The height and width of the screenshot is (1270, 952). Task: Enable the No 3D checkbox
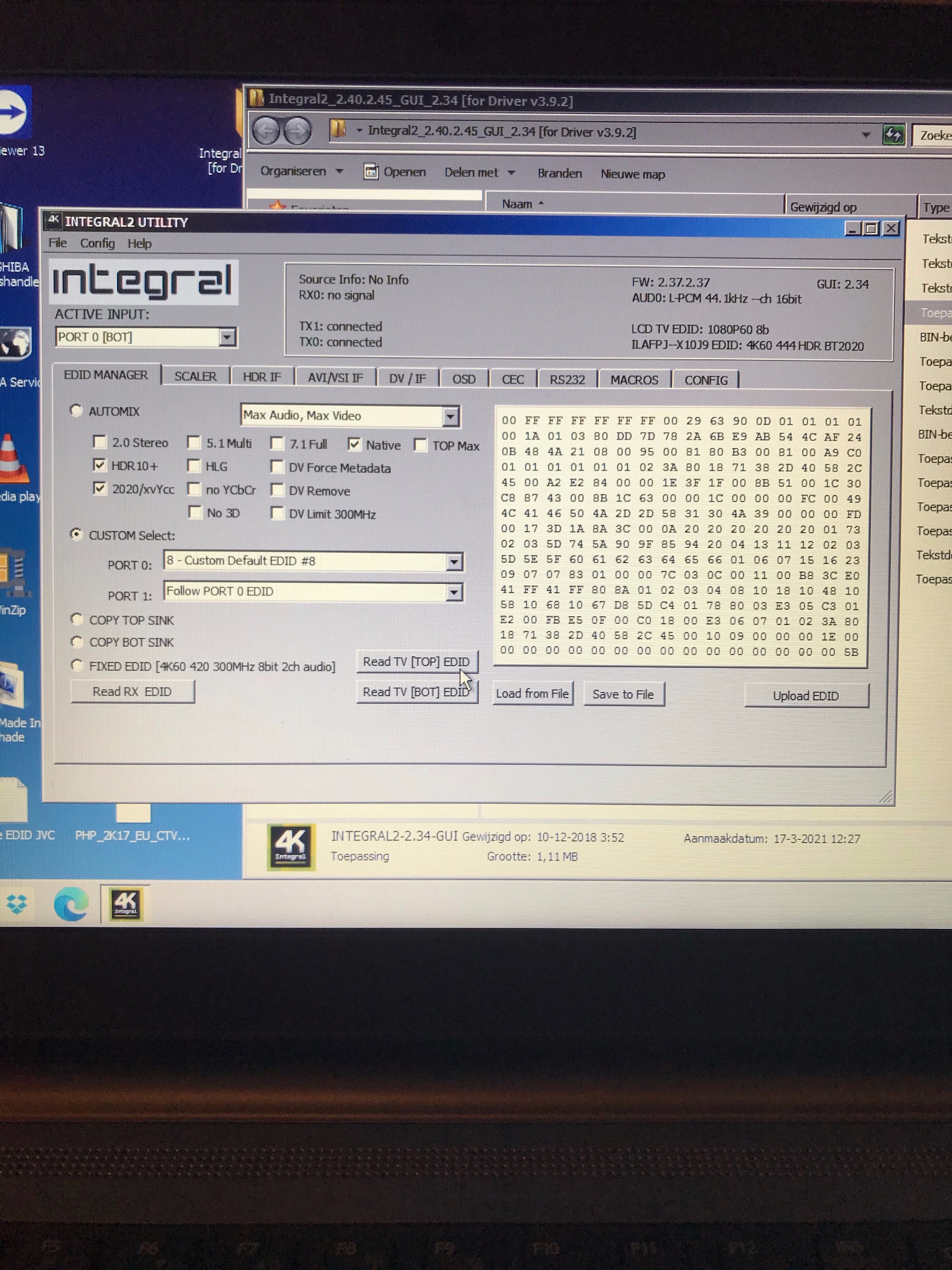pos(195,512)
